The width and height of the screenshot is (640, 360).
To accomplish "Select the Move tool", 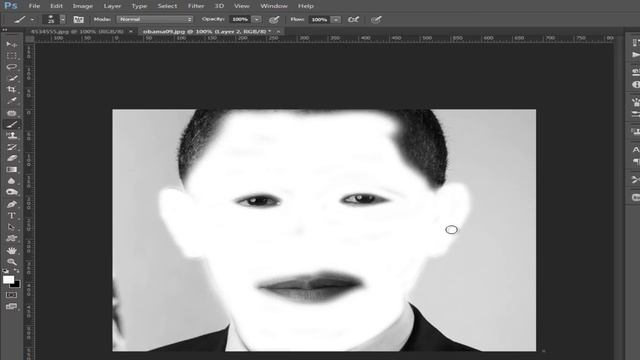I will [11, 44].
